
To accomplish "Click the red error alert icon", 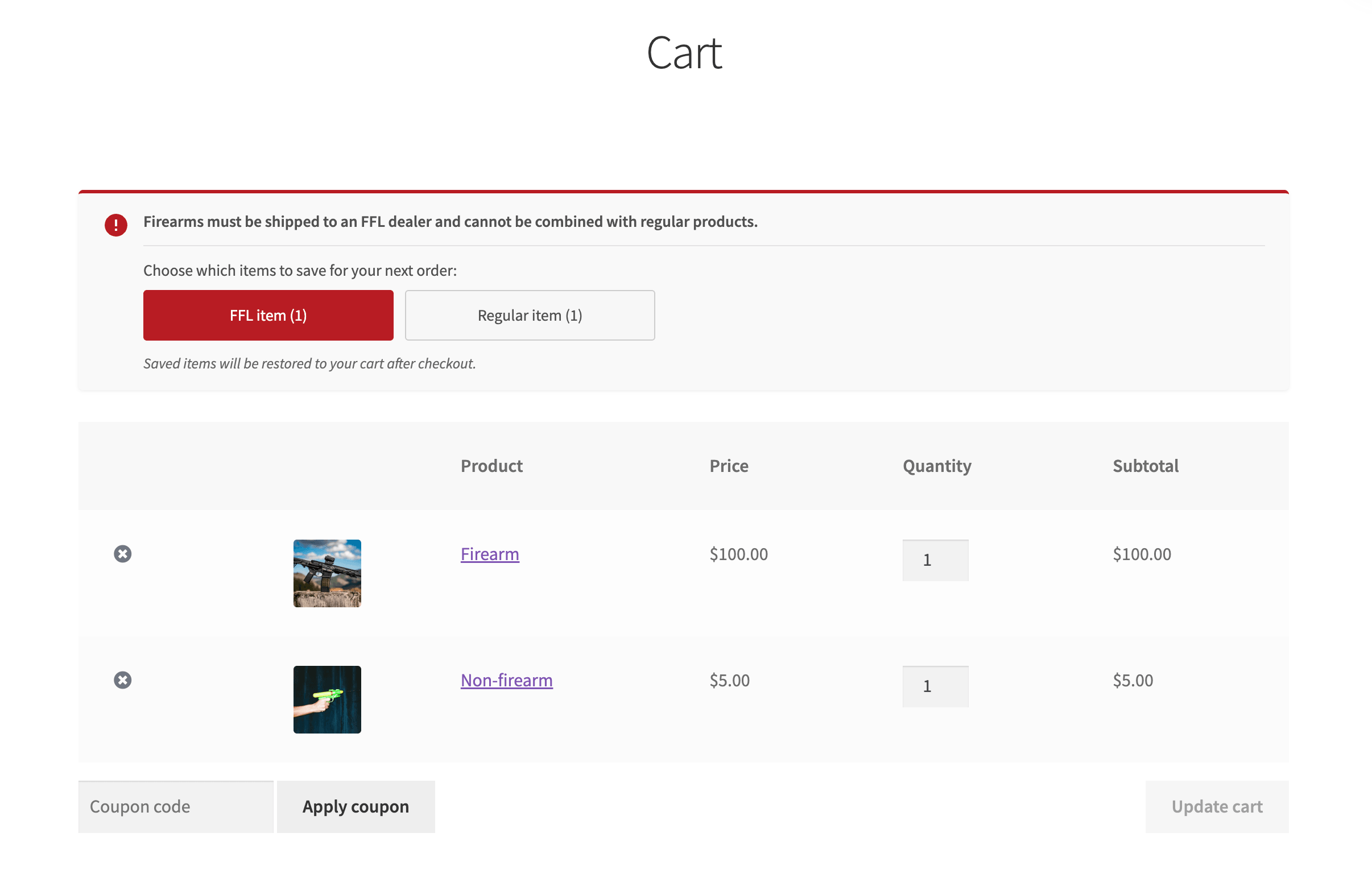I will click(x=116, y=225).
